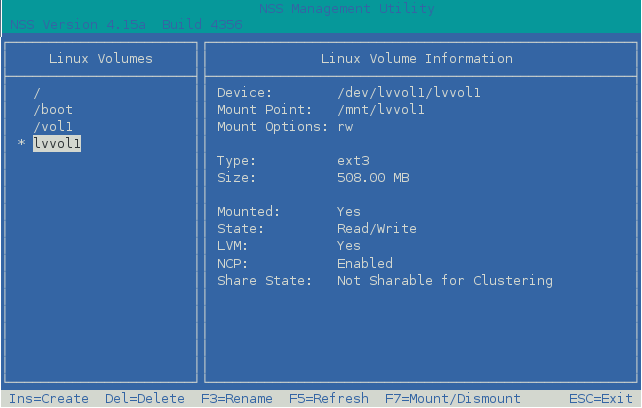Click the ext3 Type value
642x408 pixels.
[353, 161]
